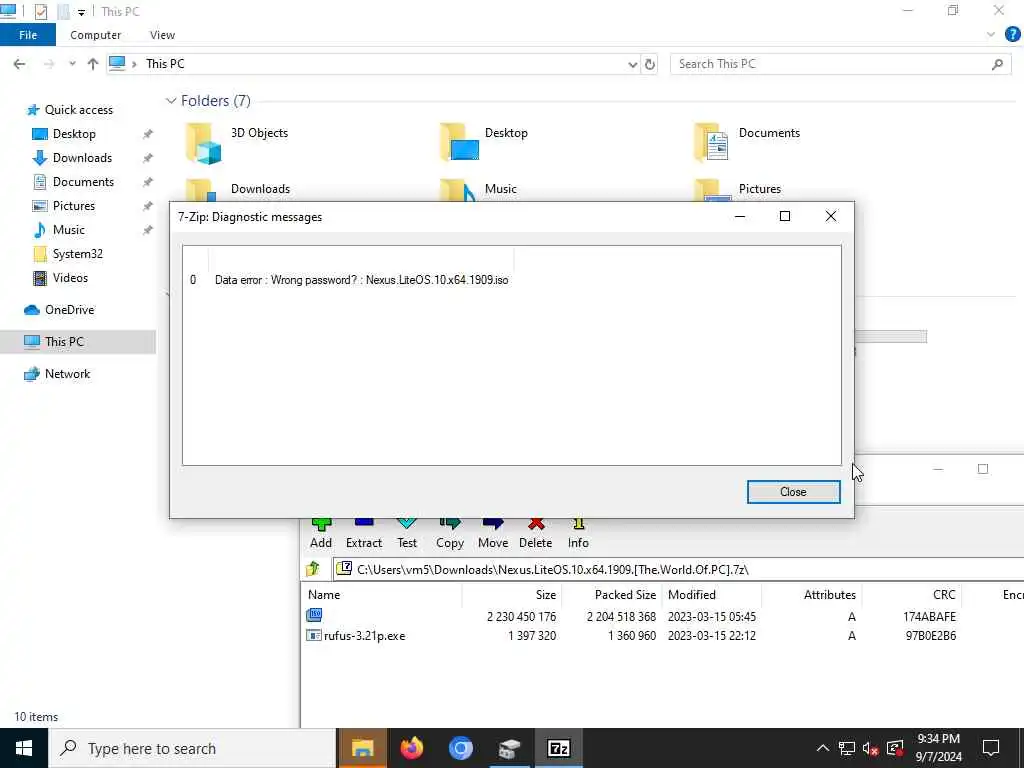This screenshot has width=1024, height=768.
Task: Go up one level in Explorer
Action: click(x=93, y=64)
